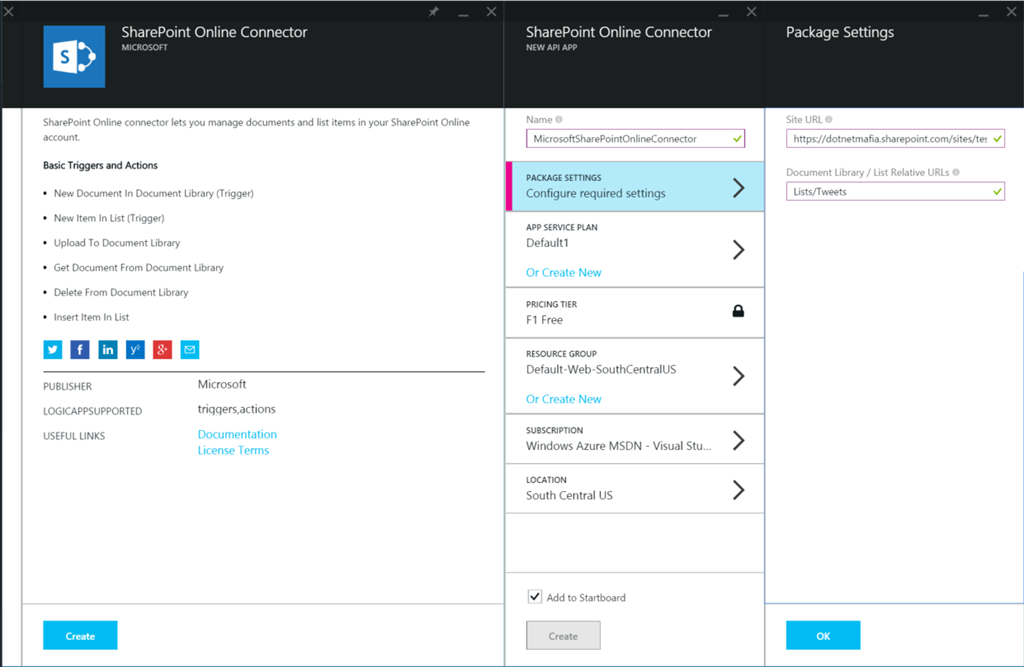
Task: Click info icon next to Name label
Action: 559,120
